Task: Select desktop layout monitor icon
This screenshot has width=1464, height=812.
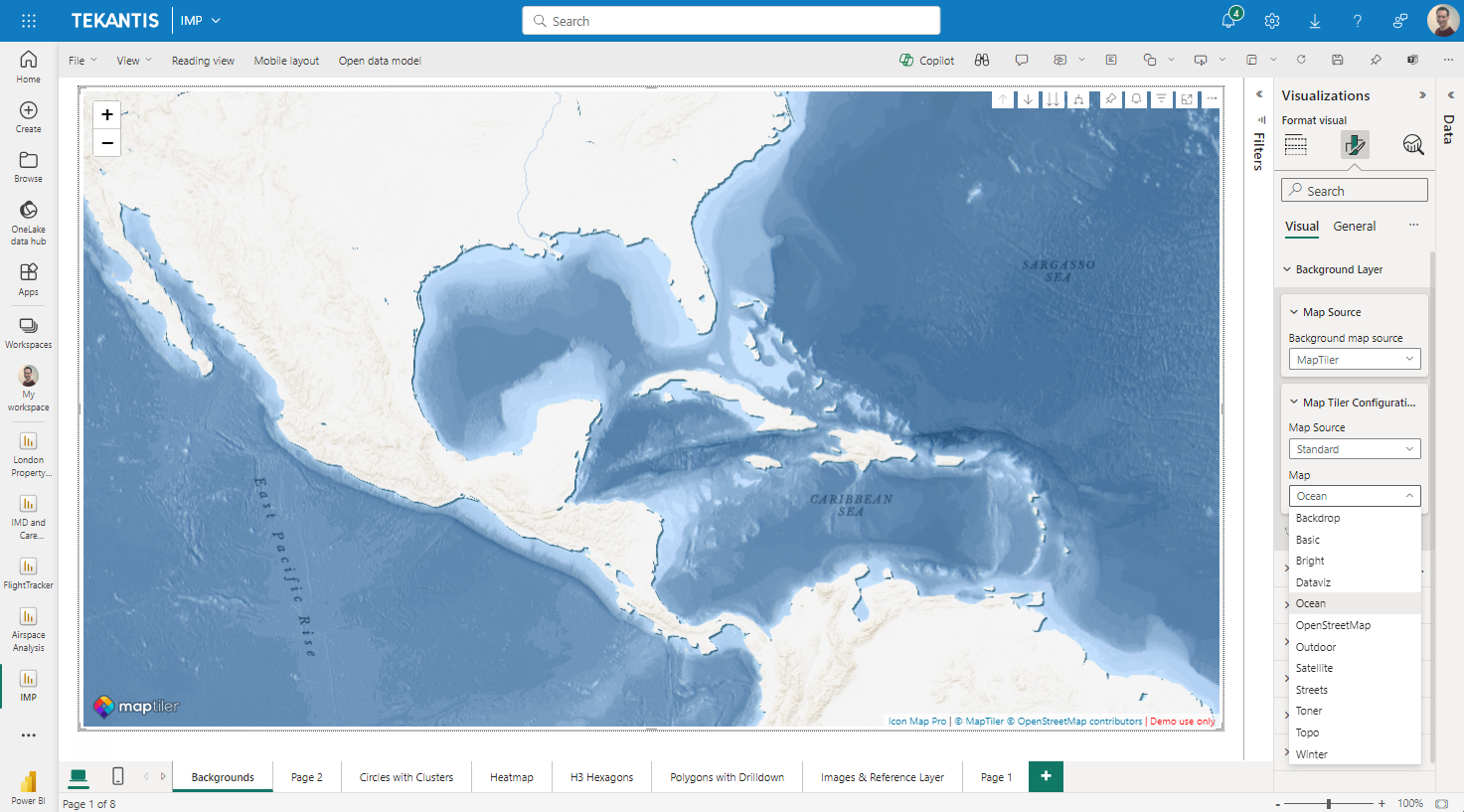Action: (79, 776)
